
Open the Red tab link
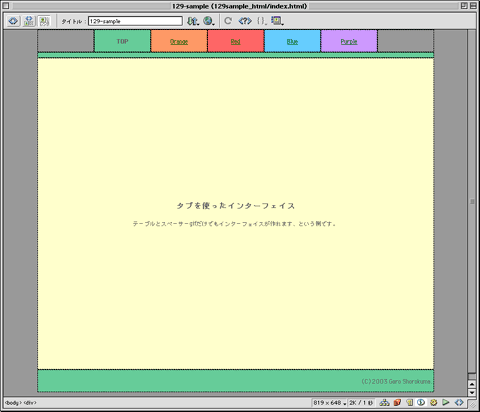[236, 41]
